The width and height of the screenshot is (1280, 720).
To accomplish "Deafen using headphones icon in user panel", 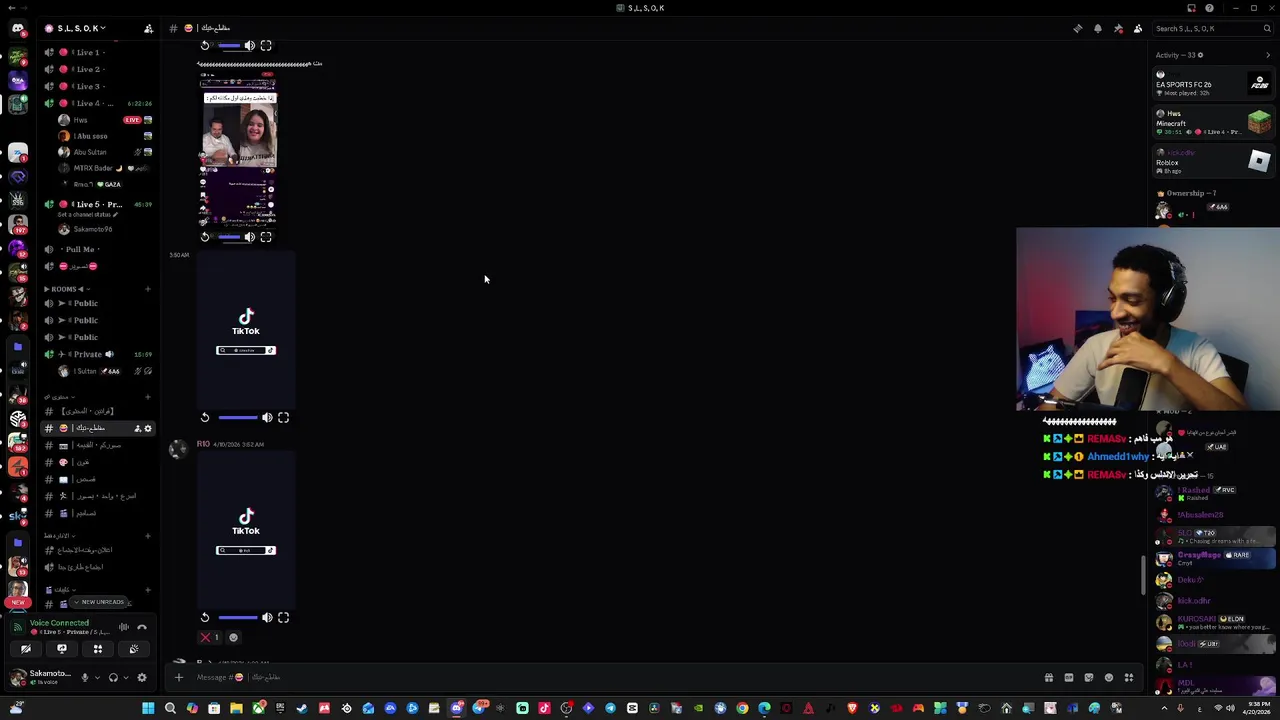I will (x=113, y=677).
